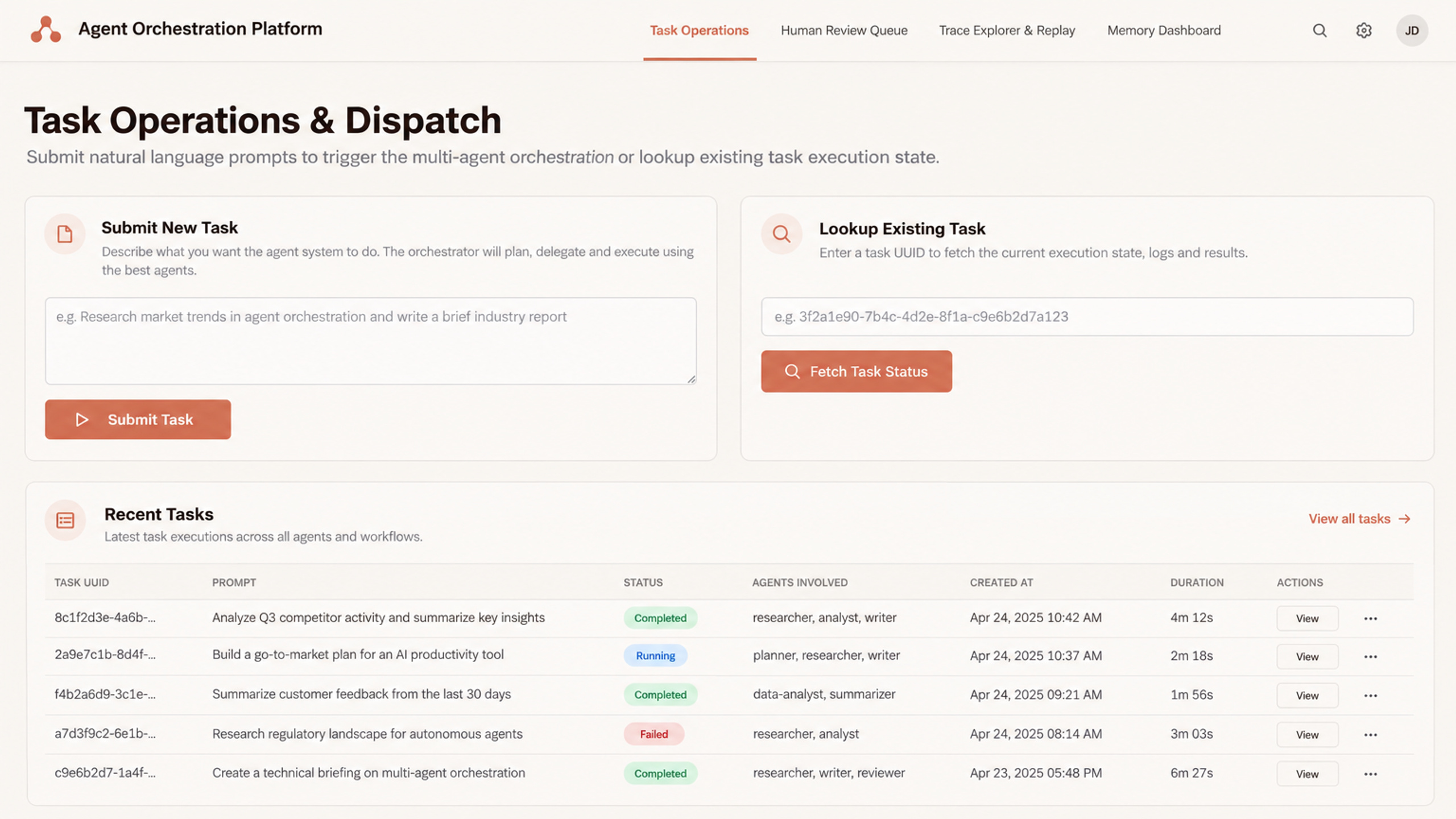Open the search icon in header
Screen dimensions: 1456x819
click(x=1319, y=31)
